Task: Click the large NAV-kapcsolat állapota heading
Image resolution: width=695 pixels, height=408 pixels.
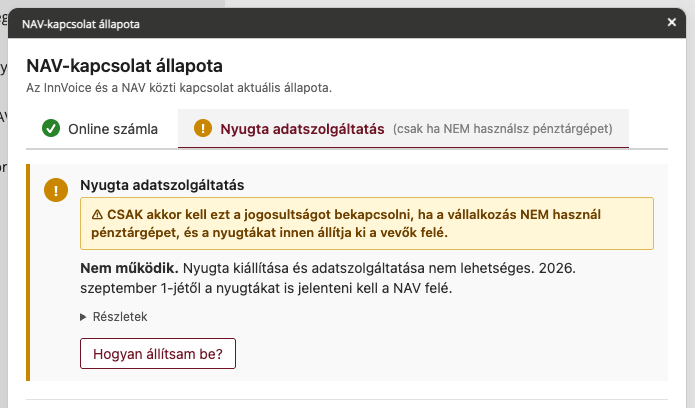Action: tap(125, 66)
